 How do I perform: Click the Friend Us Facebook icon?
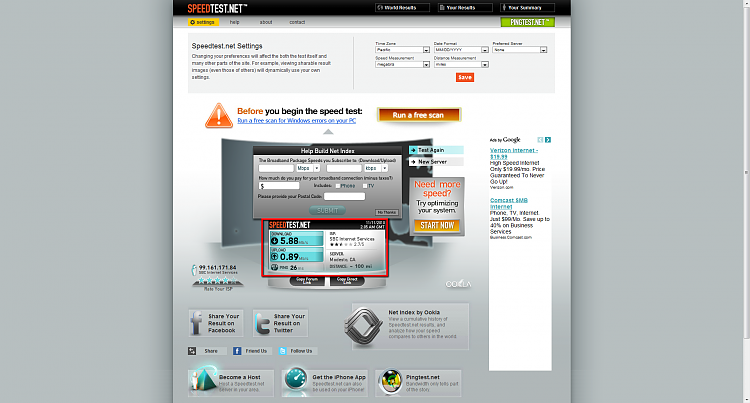pos(237,351)
